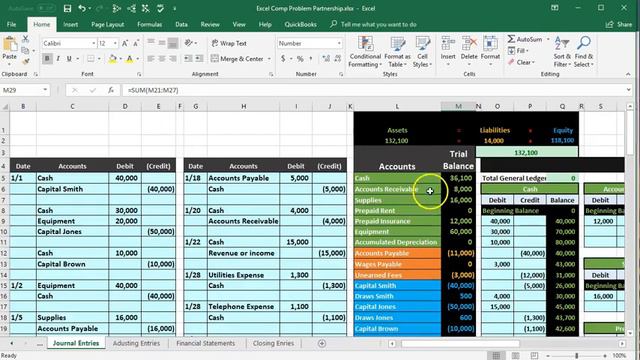This screenshot has width=640, height=360.
Task: Toggle Middle Align vertical alignment
Action: click(162, 43)
